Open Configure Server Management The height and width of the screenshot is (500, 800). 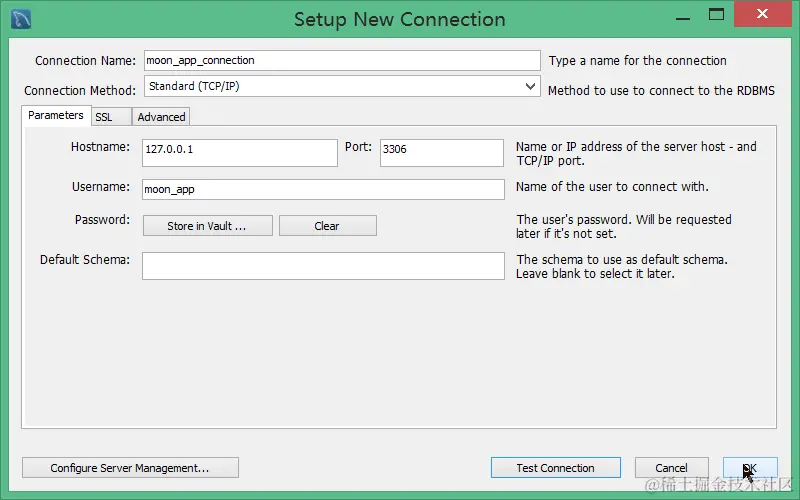tap(130, 468)
